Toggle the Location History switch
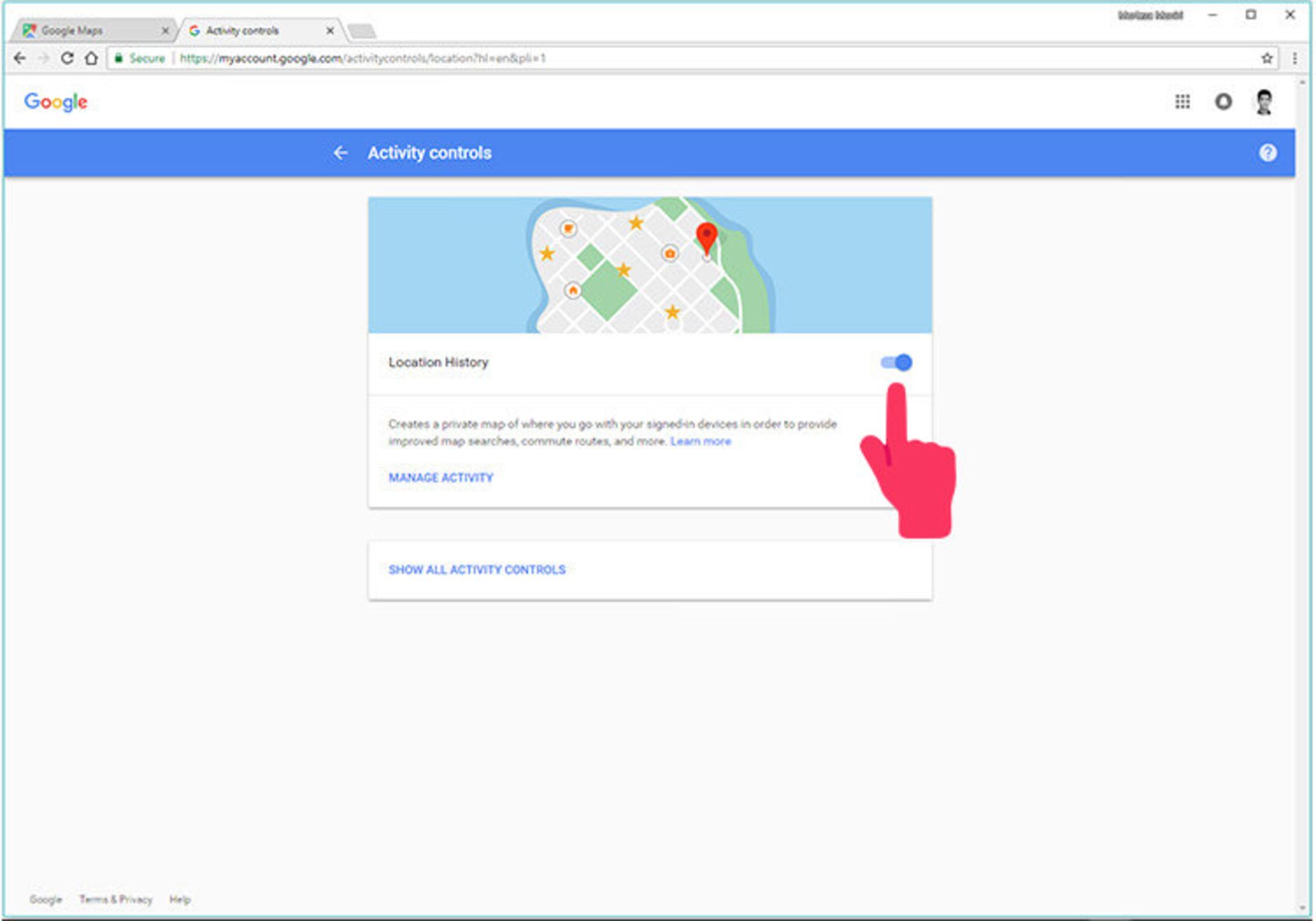Viewport: 1316px width, 921px height. pyautogui.click(x=896, y=363)
